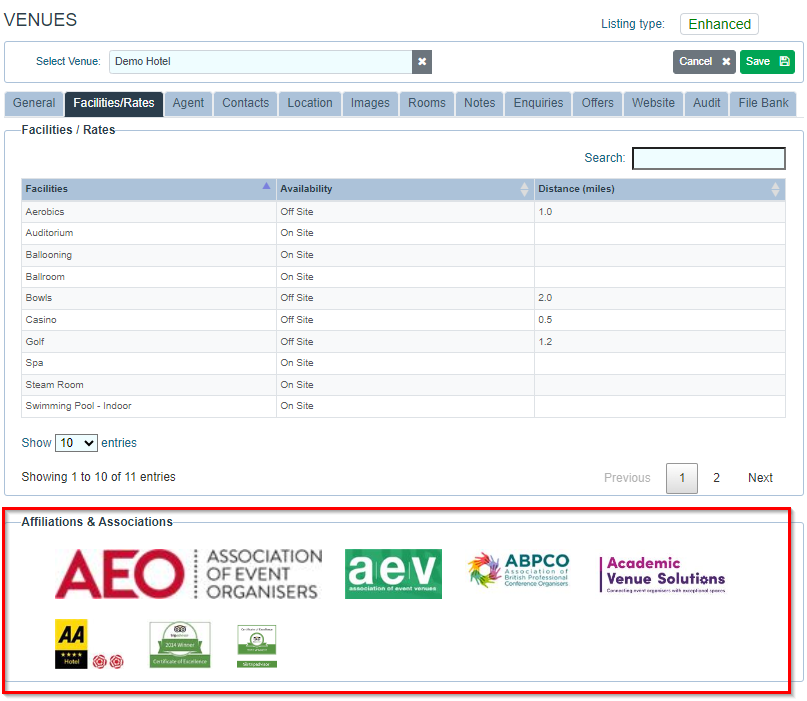Select the Spa row
The width and height of the screenshot is (807, 701).
coord(404,363)
